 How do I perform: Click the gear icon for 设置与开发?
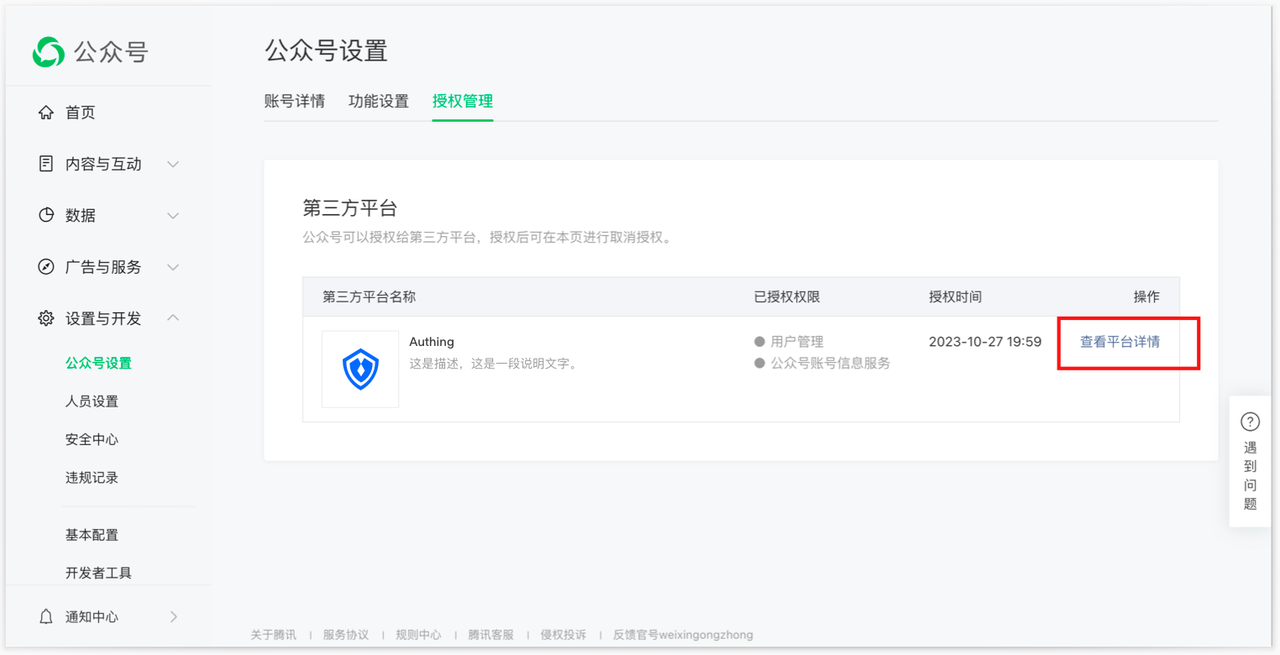click(x=46, y=318)
